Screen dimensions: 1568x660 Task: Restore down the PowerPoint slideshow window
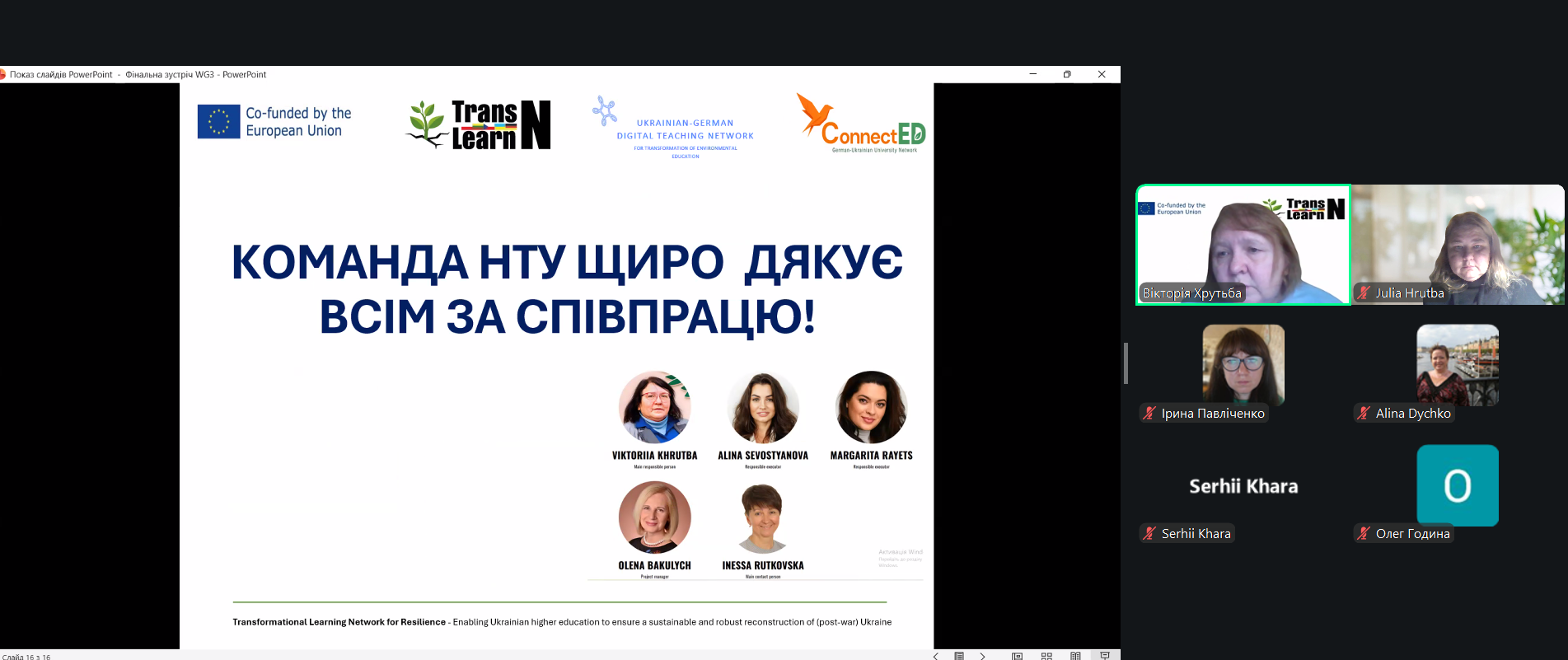coord(1067,74)
